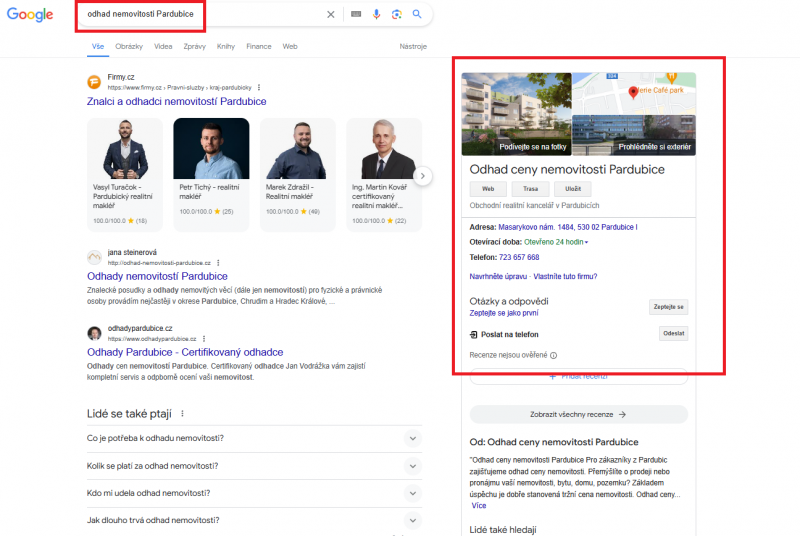This screenshot has height=536, width=800.
Task: Click Zobrazit všechny recenze button
Action: coord(579,415)
